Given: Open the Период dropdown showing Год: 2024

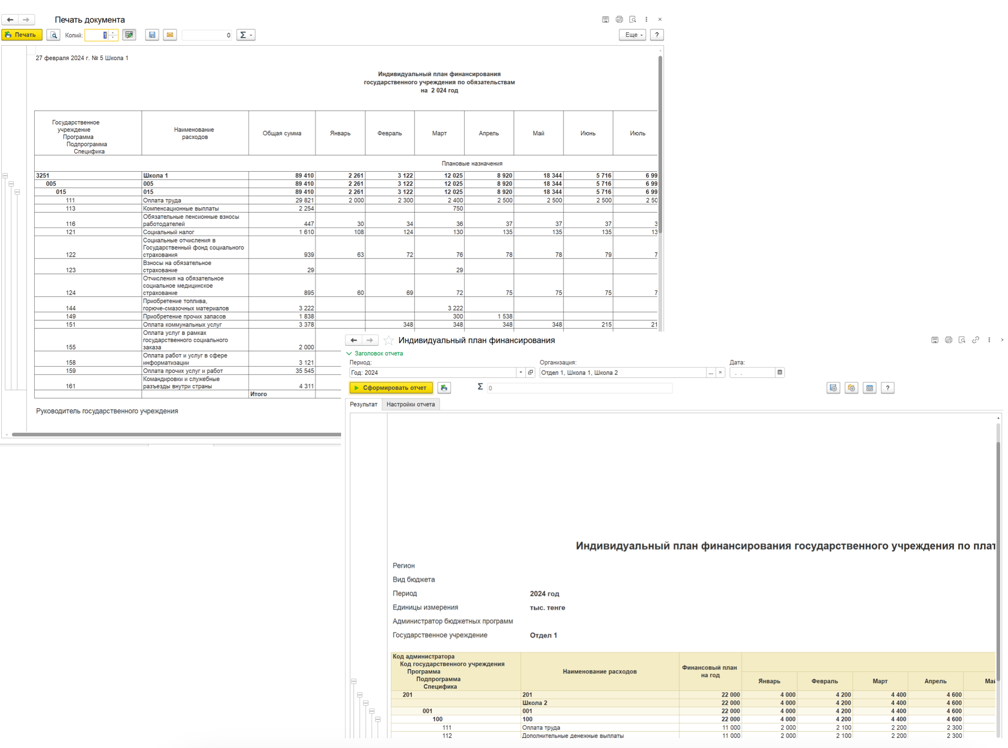Looking at the screenshot, I should 521,373.
